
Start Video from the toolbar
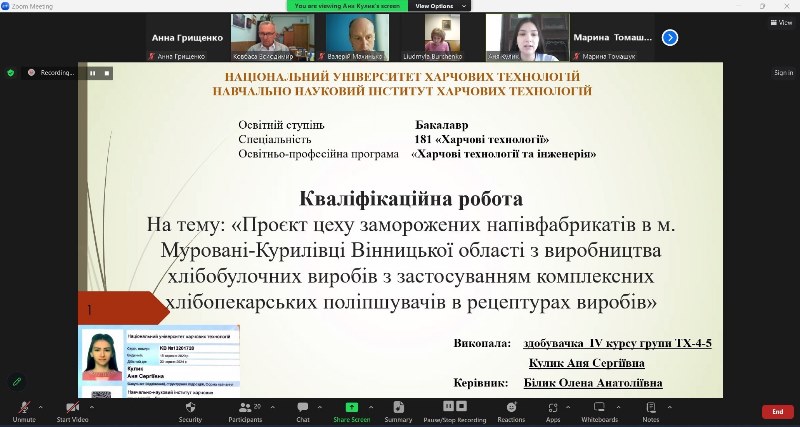tap(72, 411)
